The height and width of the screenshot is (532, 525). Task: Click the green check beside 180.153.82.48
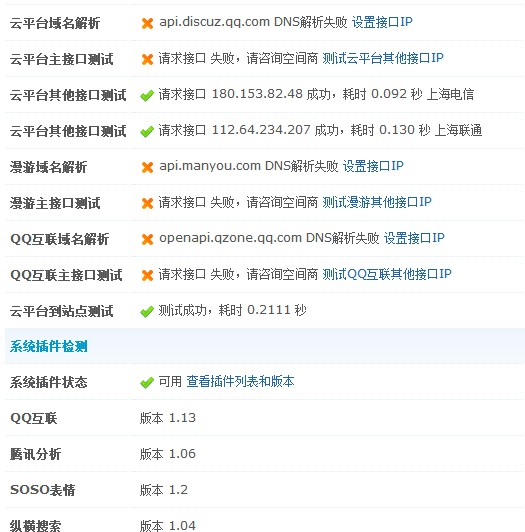click(147, 95)
